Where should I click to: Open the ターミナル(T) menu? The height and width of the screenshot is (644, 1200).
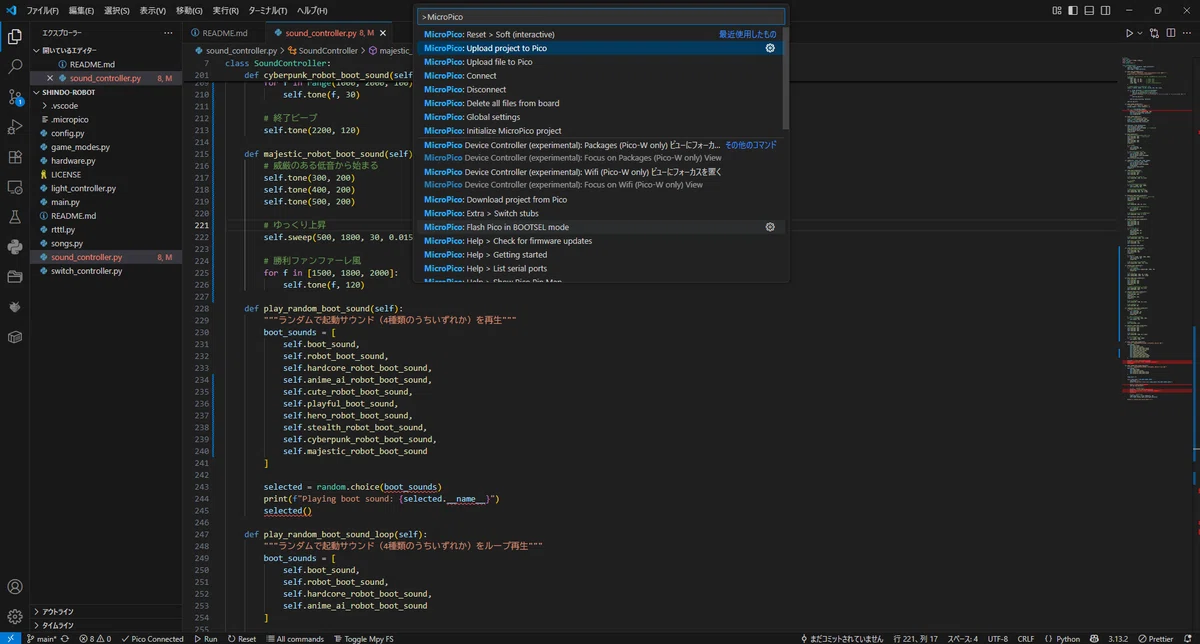coord(267,10)
